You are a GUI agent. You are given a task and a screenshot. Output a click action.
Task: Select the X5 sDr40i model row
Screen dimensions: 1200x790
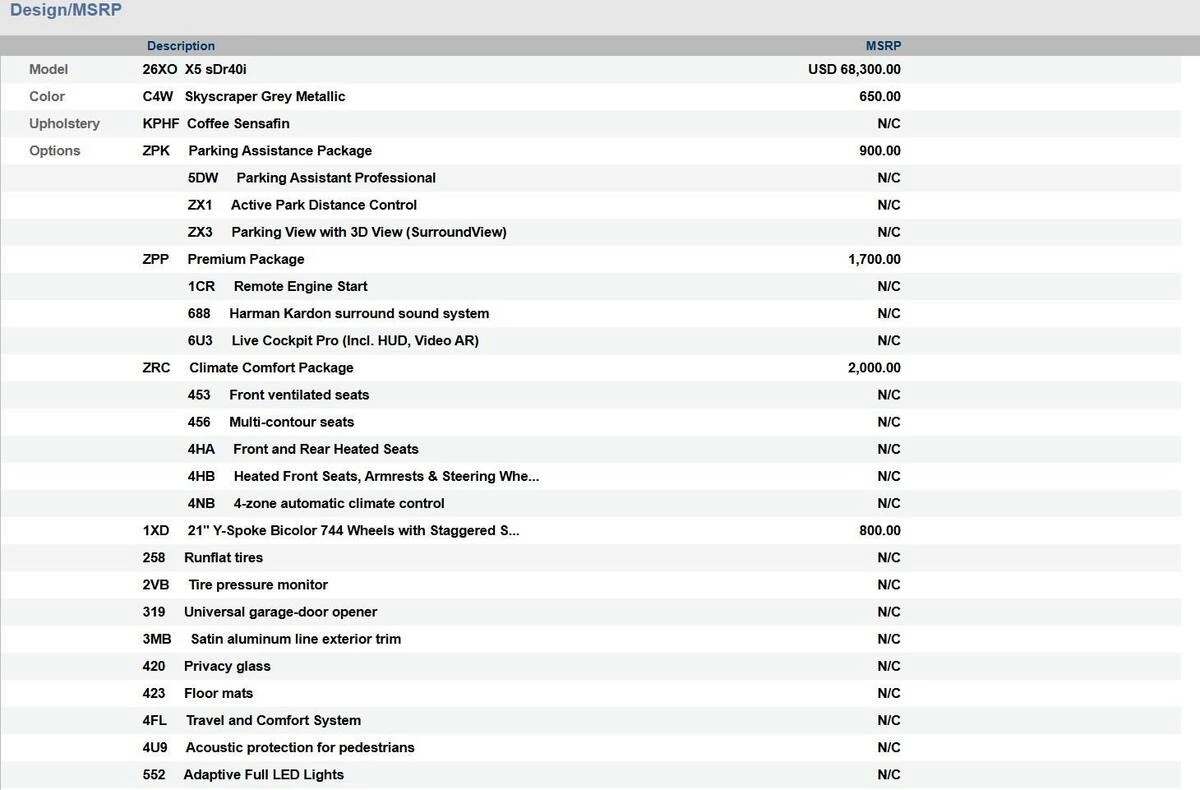tap(215, 70)
